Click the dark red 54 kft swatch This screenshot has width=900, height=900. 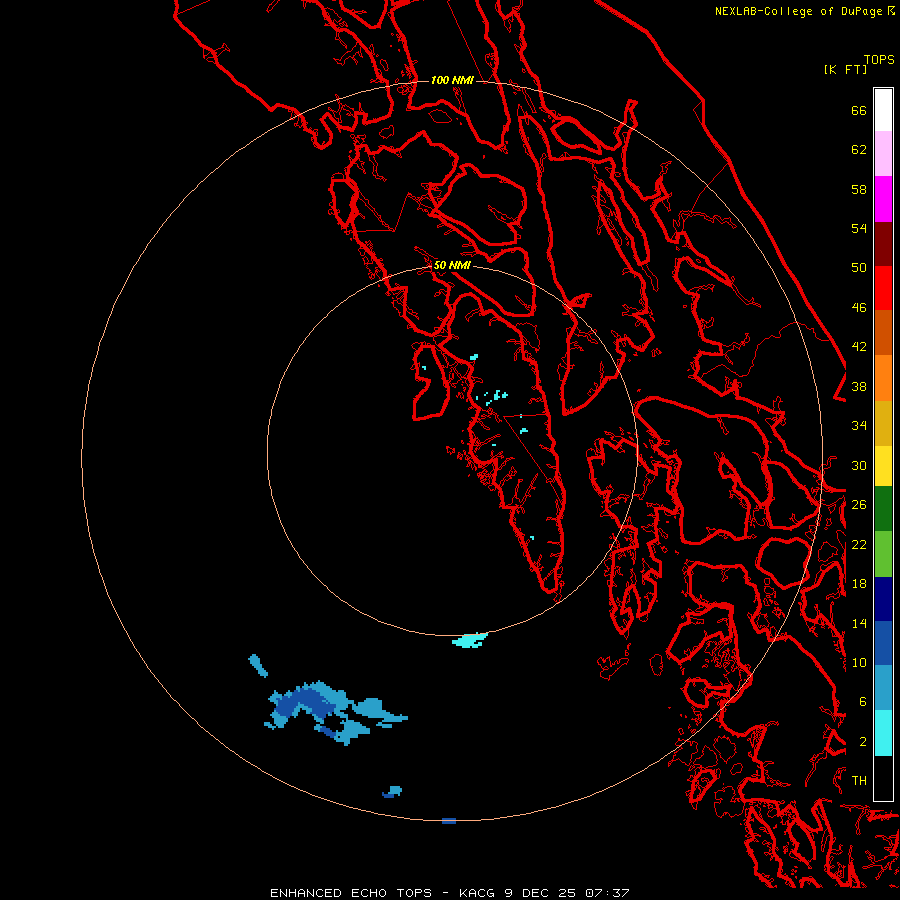click(883, 244)
